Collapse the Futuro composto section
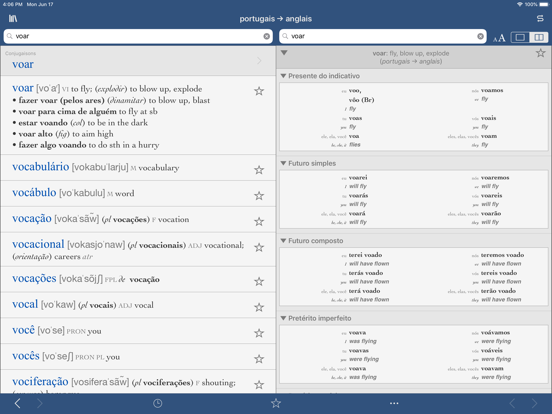The image size is (552, 414). [x=283, y=241]
